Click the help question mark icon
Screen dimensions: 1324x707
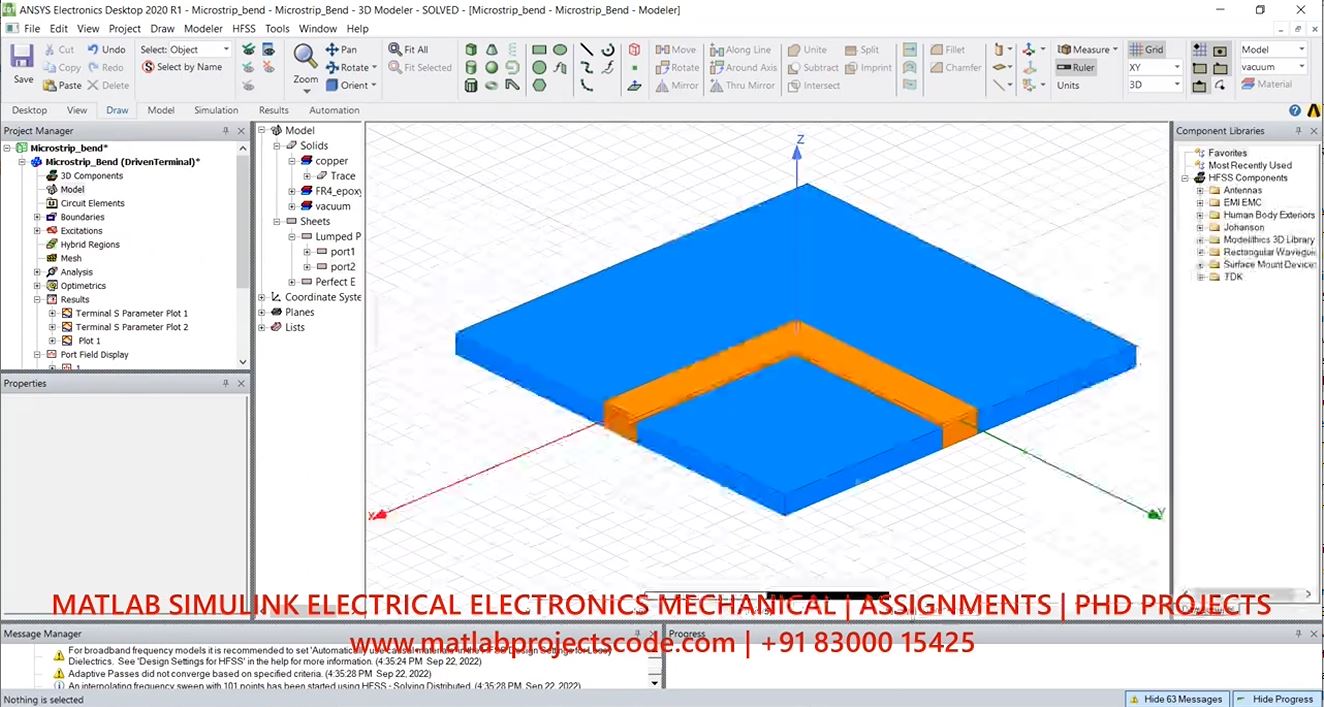(x=1295, y=110)
